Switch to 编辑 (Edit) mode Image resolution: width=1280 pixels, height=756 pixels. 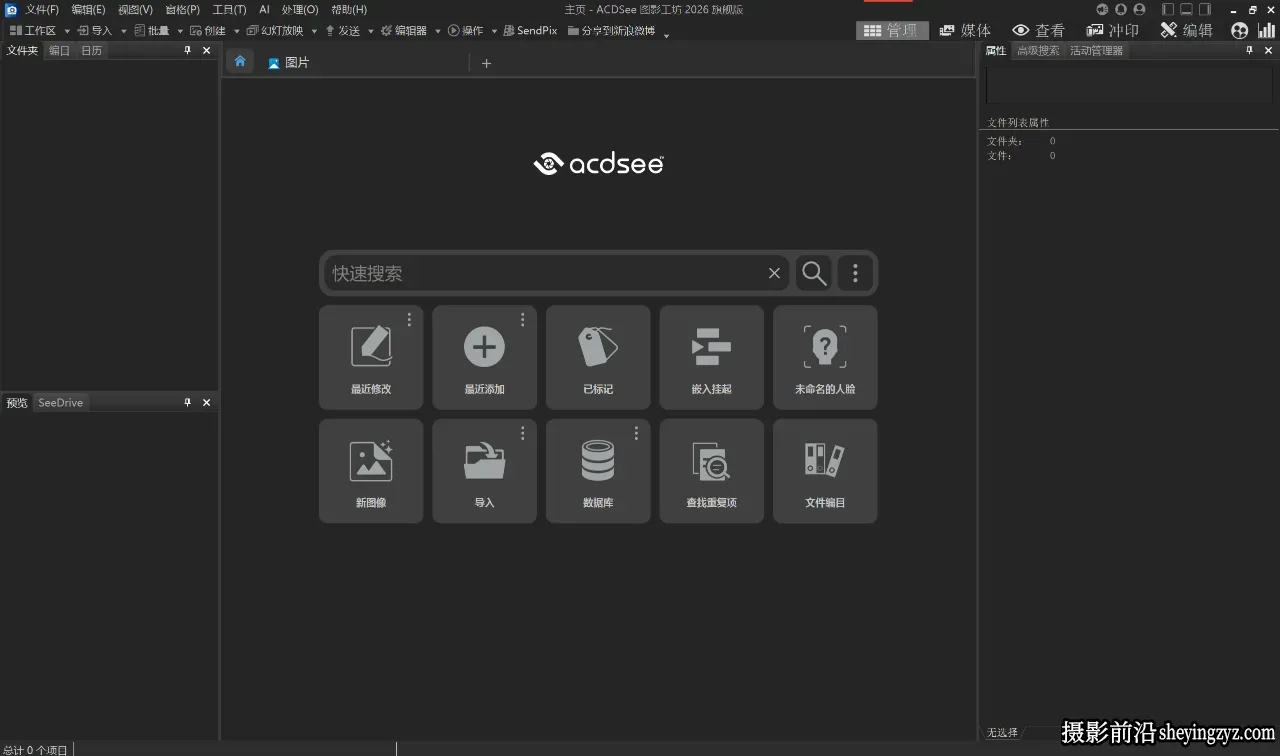coord(1186,31)
